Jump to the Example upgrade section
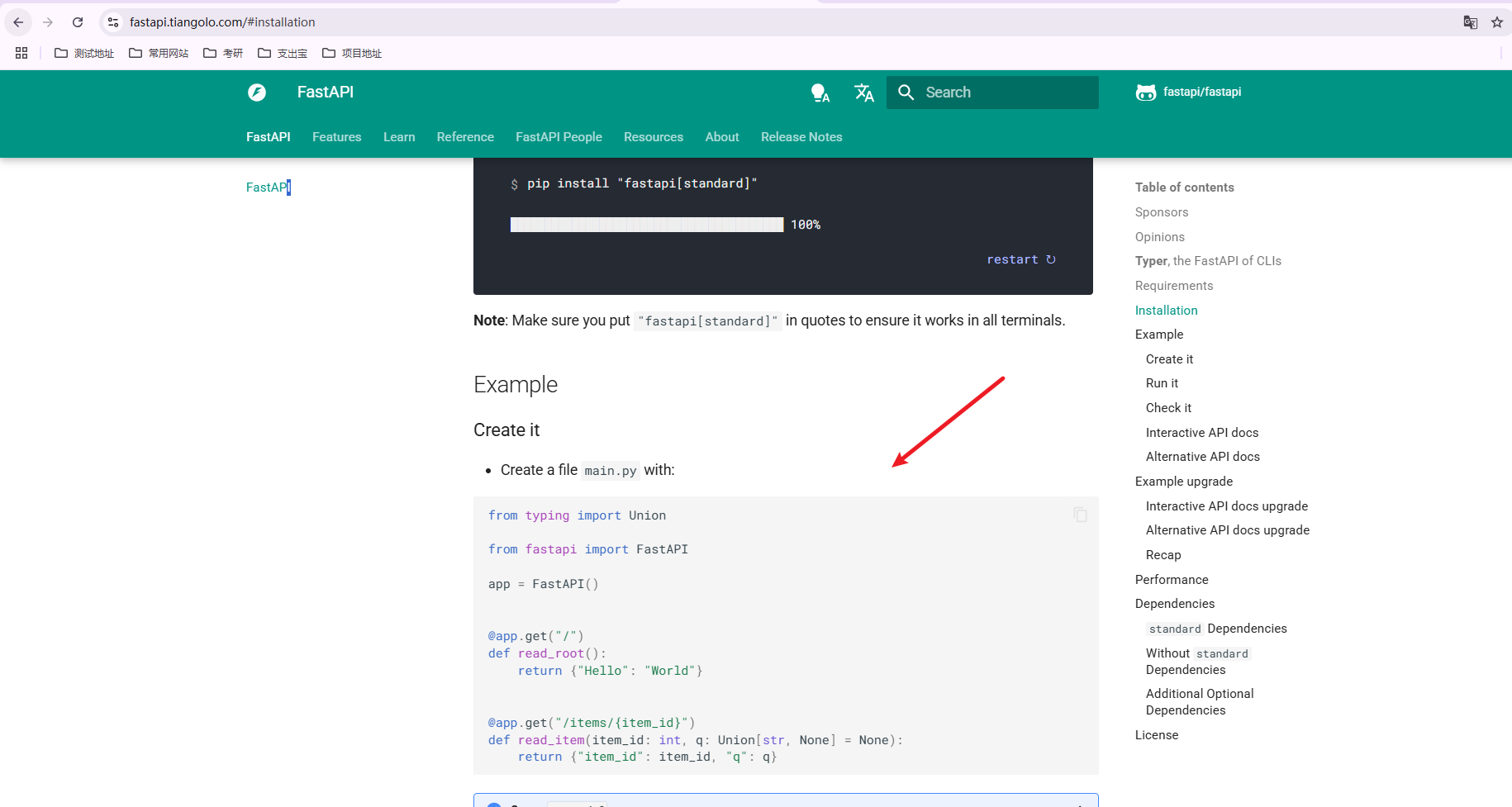Screen dimensions: 1512x807 pyautogui.click(x=1184, y=482)
